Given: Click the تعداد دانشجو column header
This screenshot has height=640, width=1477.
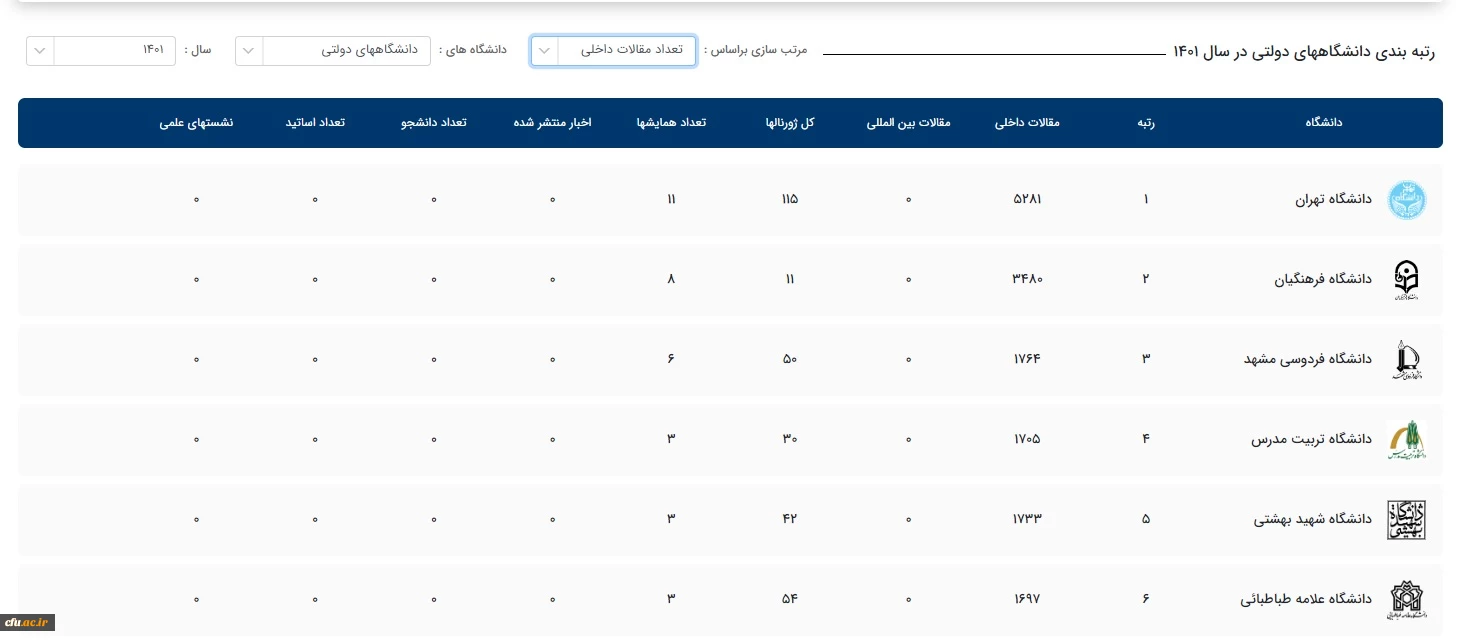Looking at the screenshot, I should click(x=434, y=123).
